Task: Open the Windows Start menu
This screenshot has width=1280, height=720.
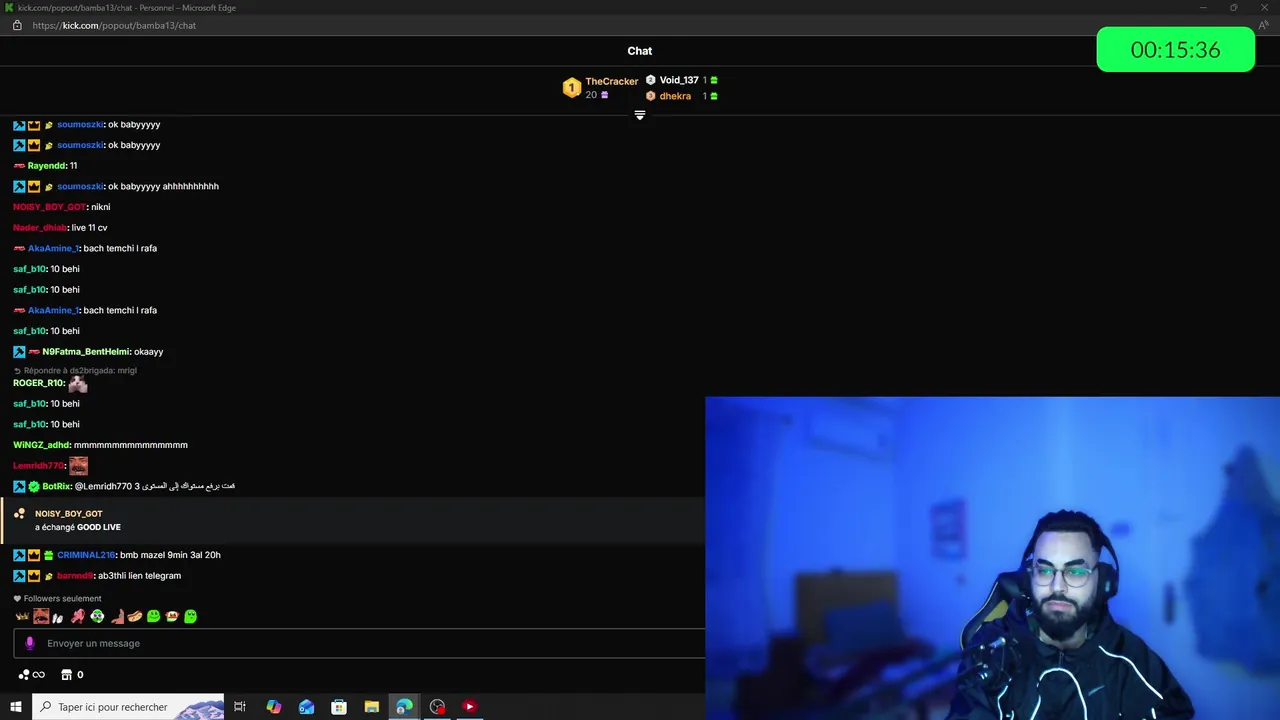Action: [x=16, y=707]
